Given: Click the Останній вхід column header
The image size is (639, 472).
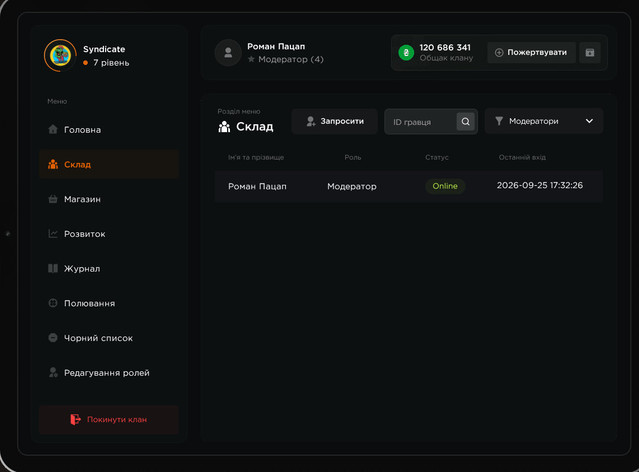Looking at the screenshot, I should pyautogui.click(x=522, y=157).
